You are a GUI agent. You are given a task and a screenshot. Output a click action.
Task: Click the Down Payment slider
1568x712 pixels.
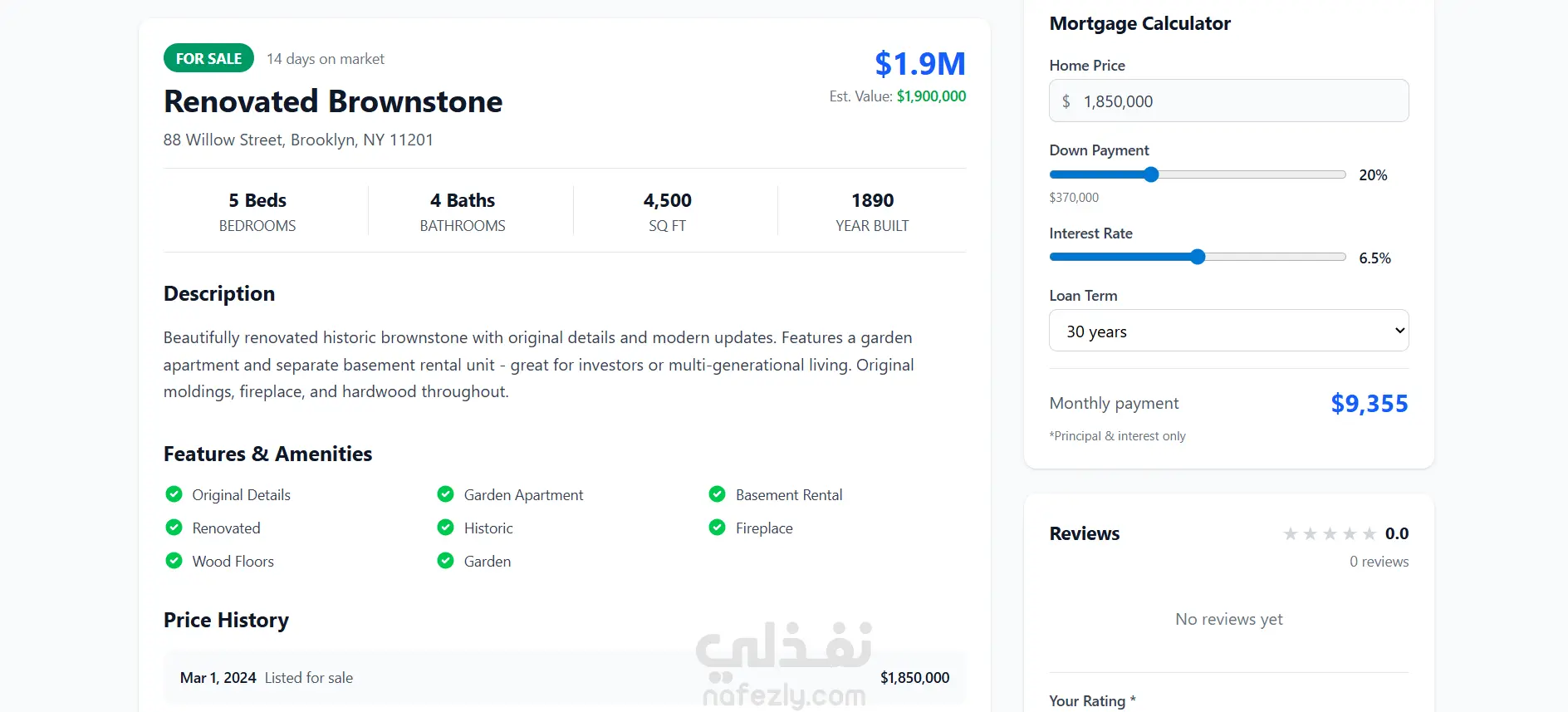click(1198, 174)
